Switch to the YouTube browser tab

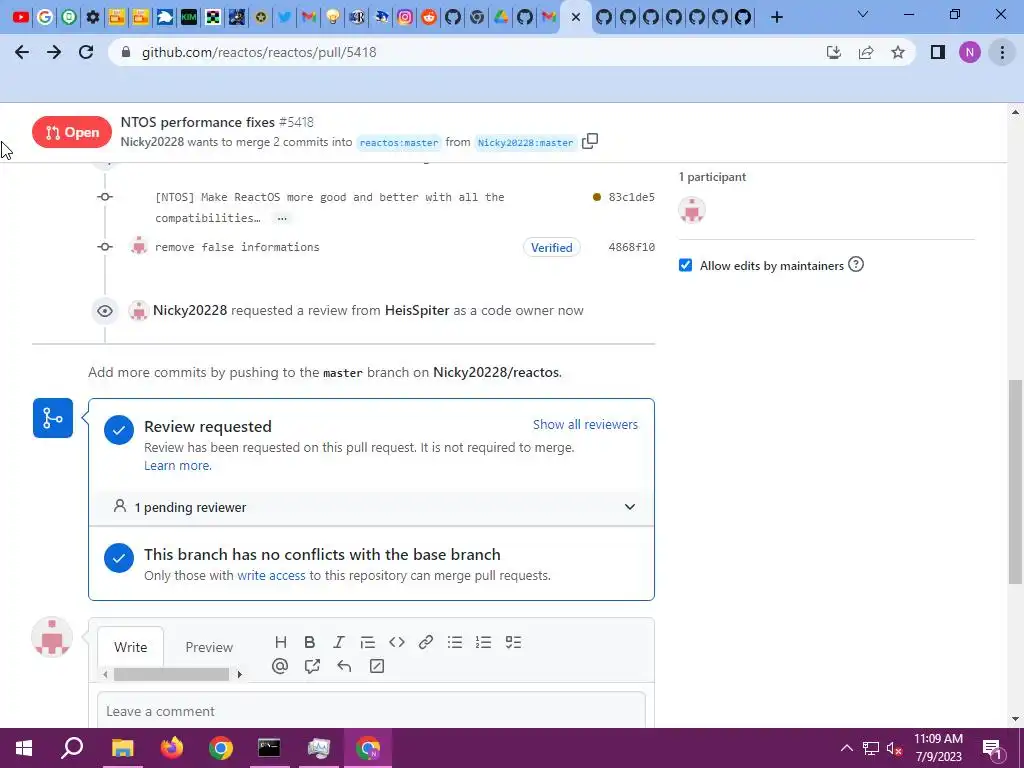tap(21, 17)
